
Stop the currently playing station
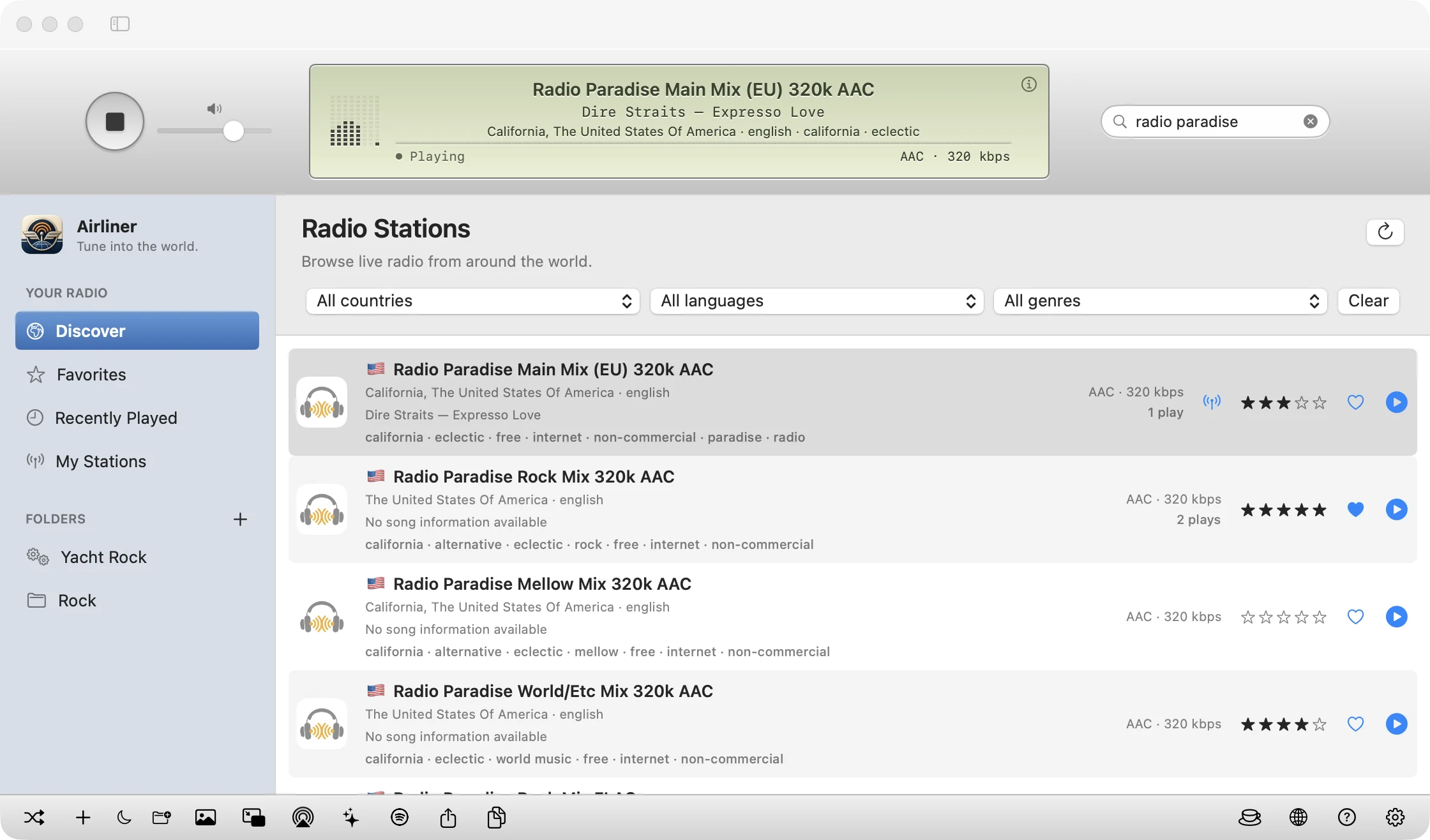point(115,121)
